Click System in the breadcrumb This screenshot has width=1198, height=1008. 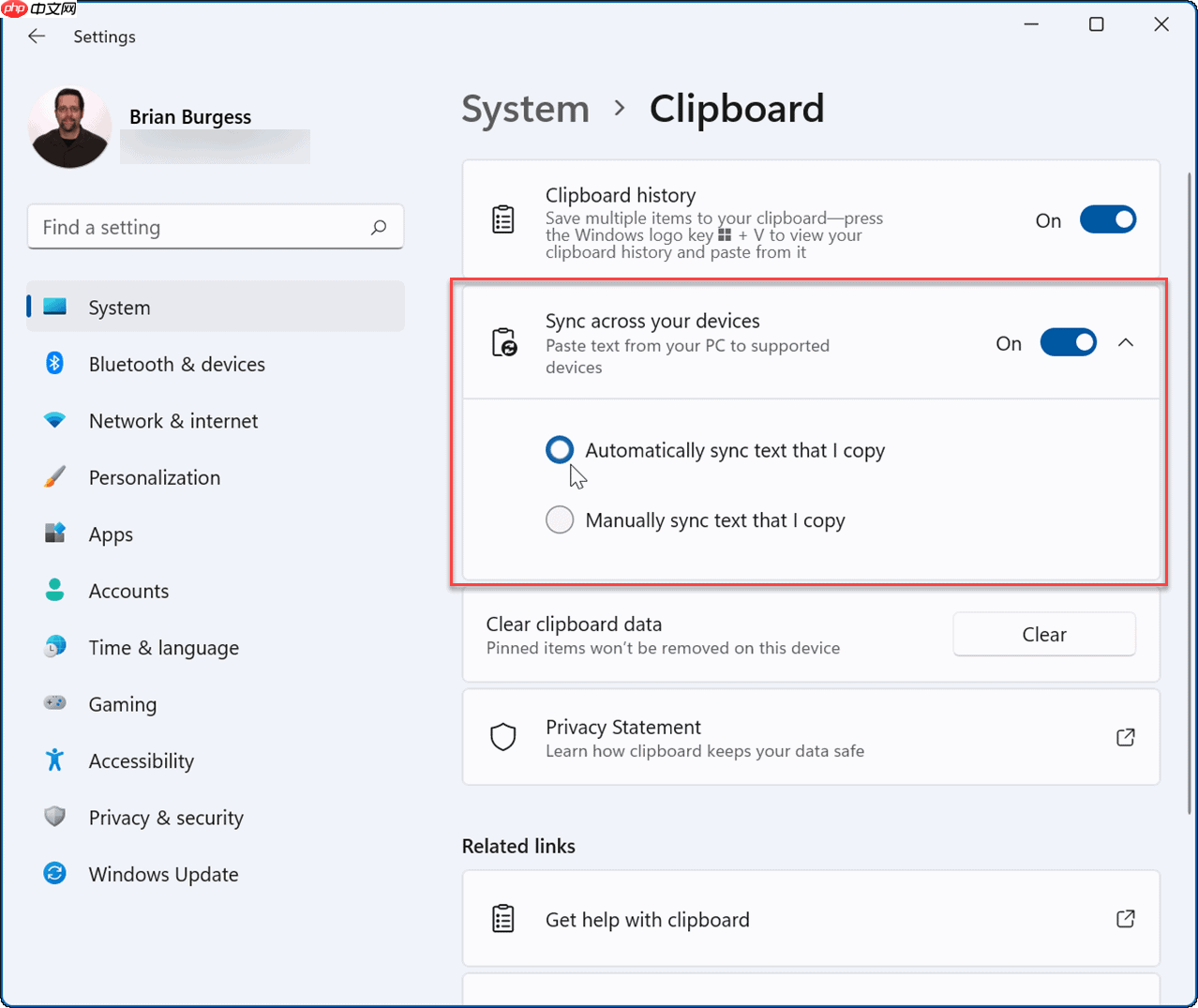pos(525,109)
